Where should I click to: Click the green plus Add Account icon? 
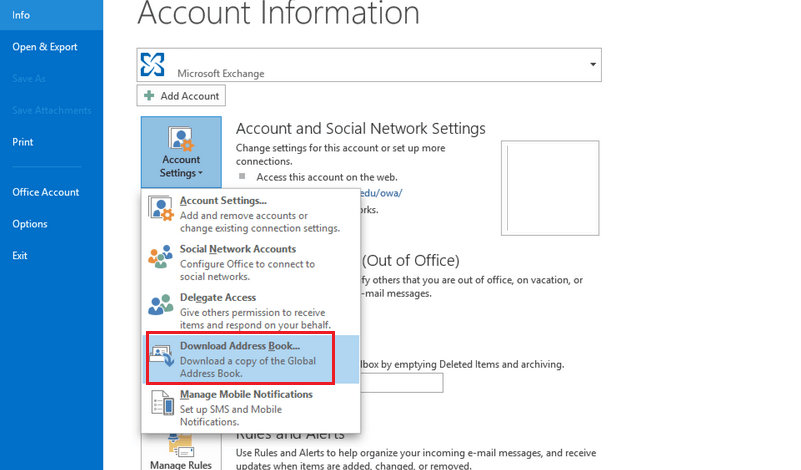(149, 96)
